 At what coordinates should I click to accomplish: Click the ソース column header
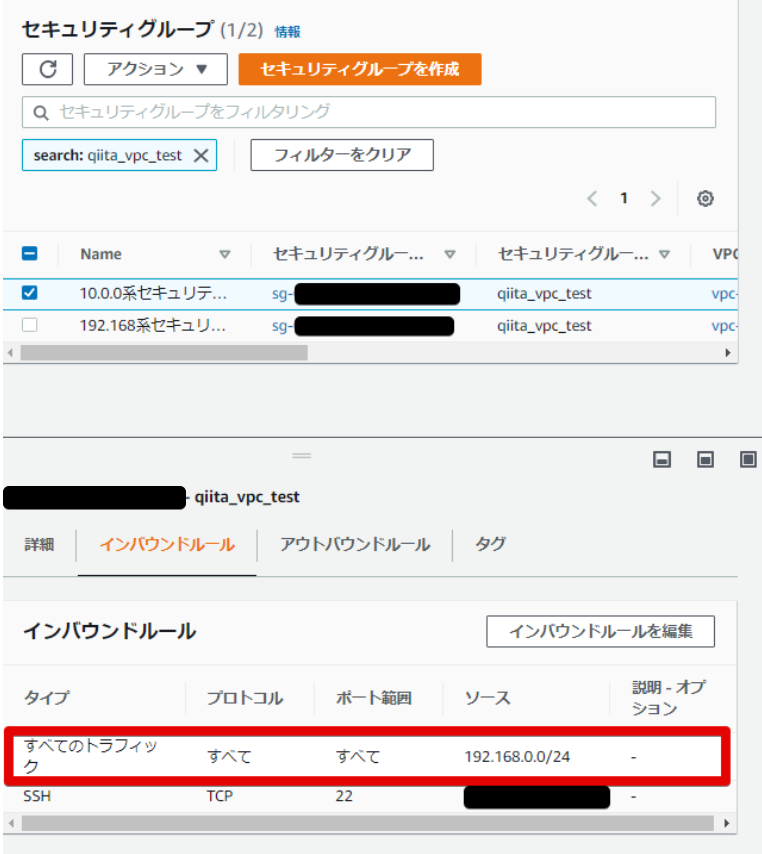coord(487,698)
